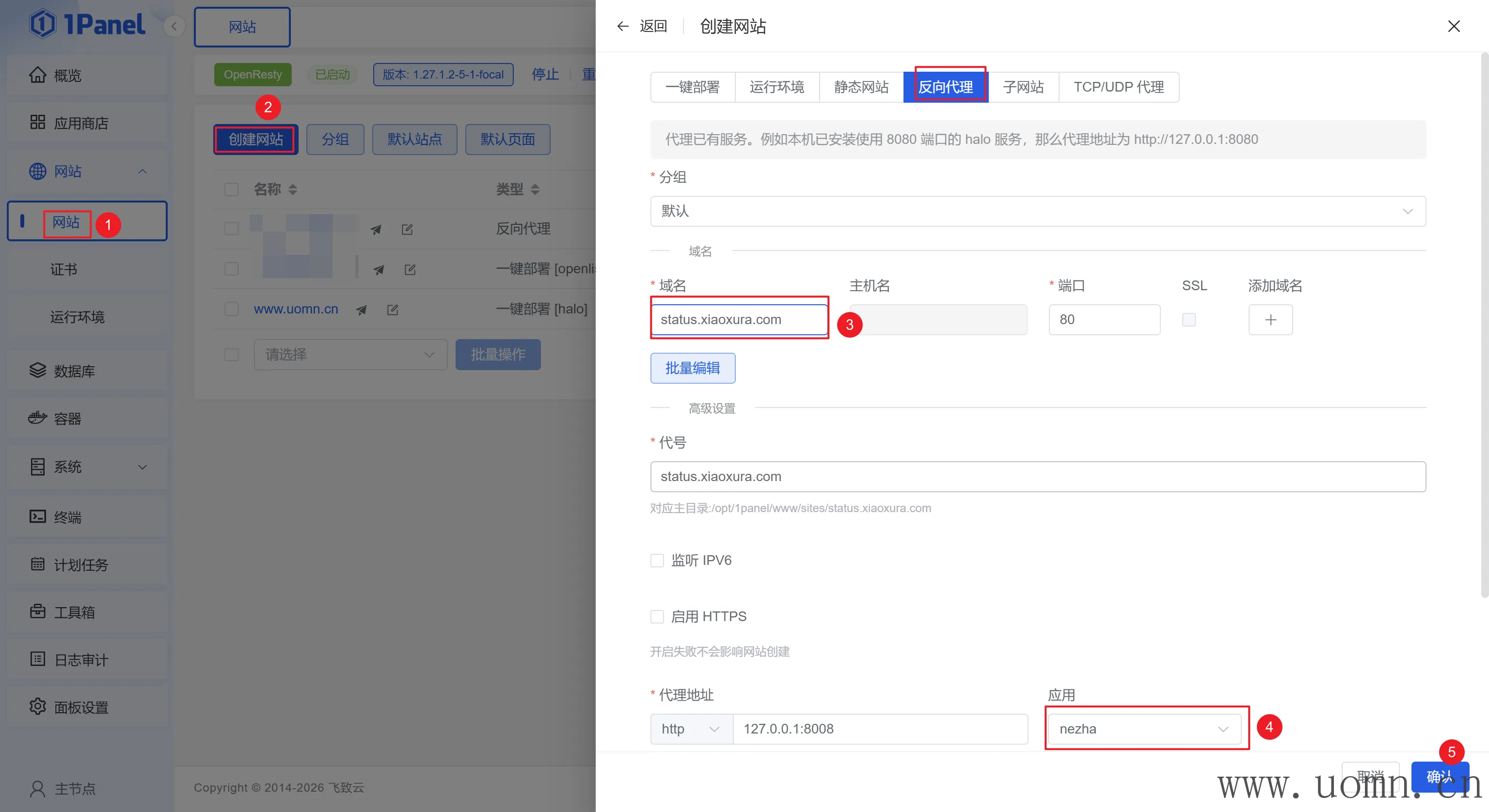Click the 代号 input field
This screenshot has height=812, width=1489.
pos(1038,477)
